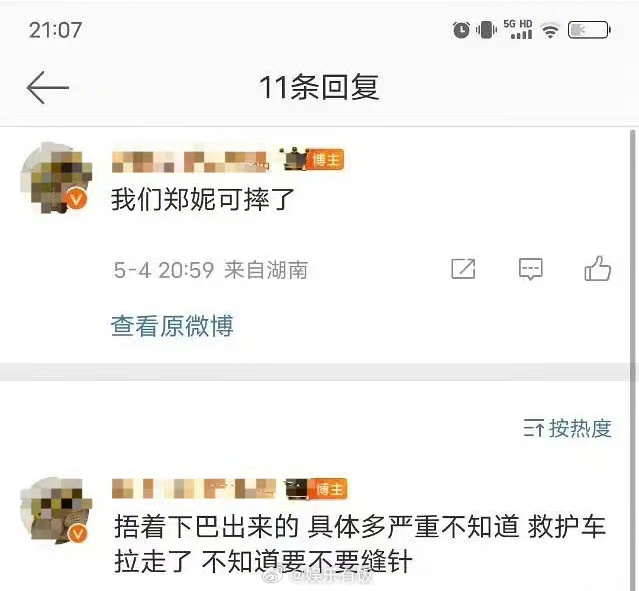
Task: Tap the repost share icon on the comment
Action: coord(463,269)
